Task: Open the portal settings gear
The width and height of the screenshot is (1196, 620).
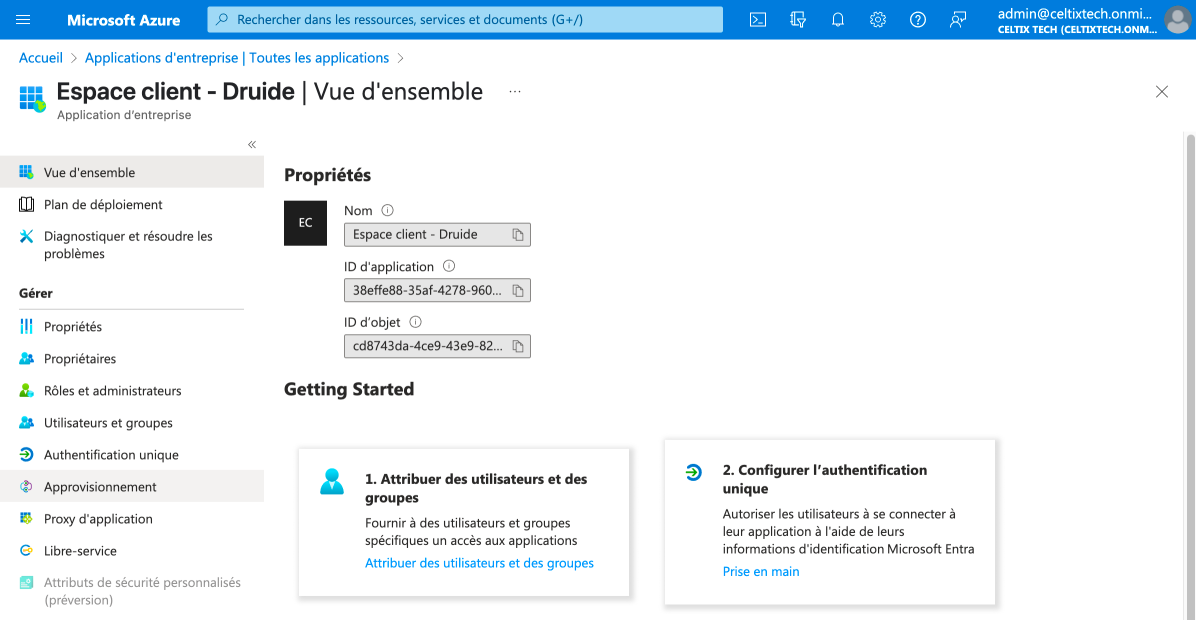Action: point(878,20)
